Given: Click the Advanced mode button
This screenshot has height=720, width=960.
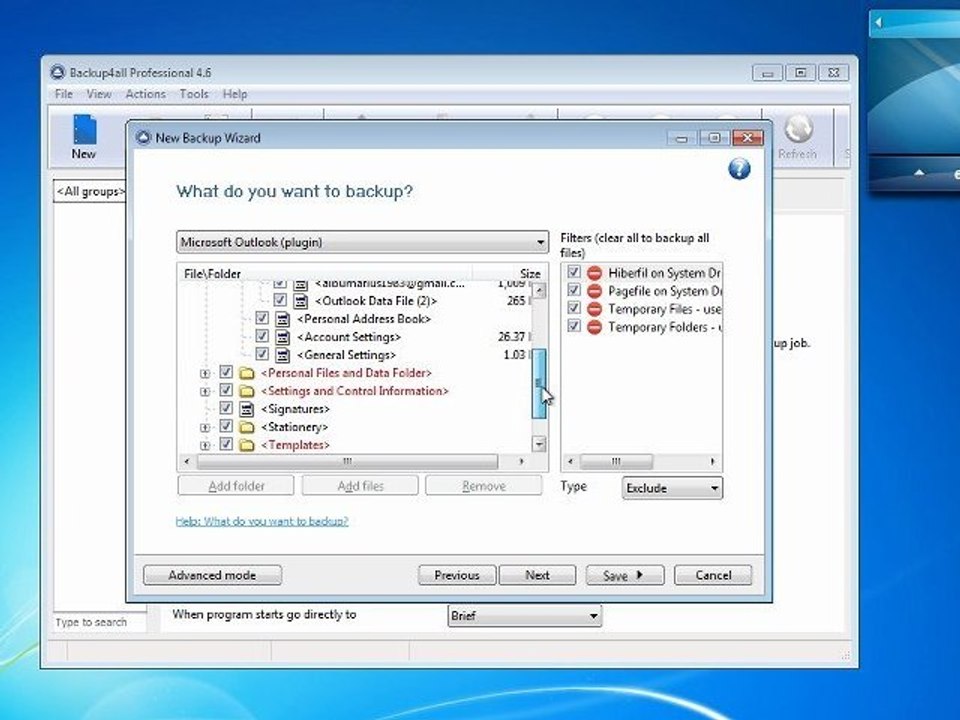Looking at the screenshot, I should point(212,575).
